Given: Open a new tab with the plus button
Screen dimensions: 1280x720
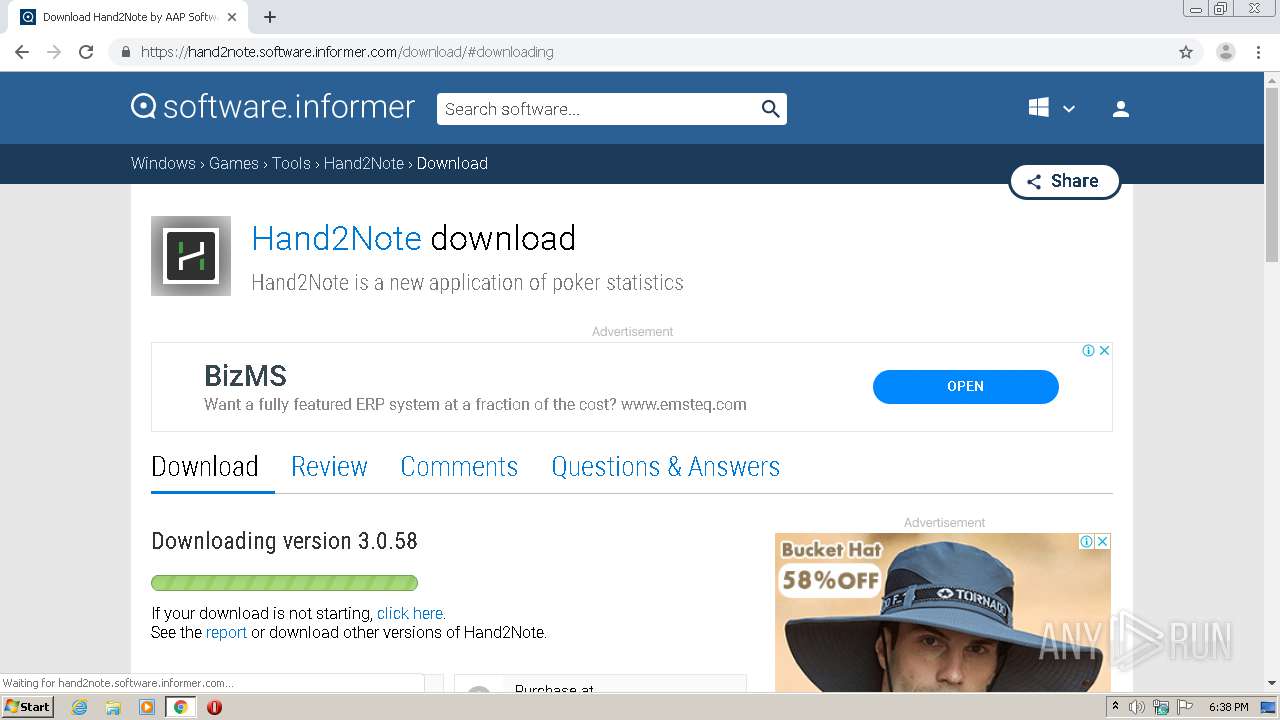Looking at the screenshot, I should click(x=270, y=17).
